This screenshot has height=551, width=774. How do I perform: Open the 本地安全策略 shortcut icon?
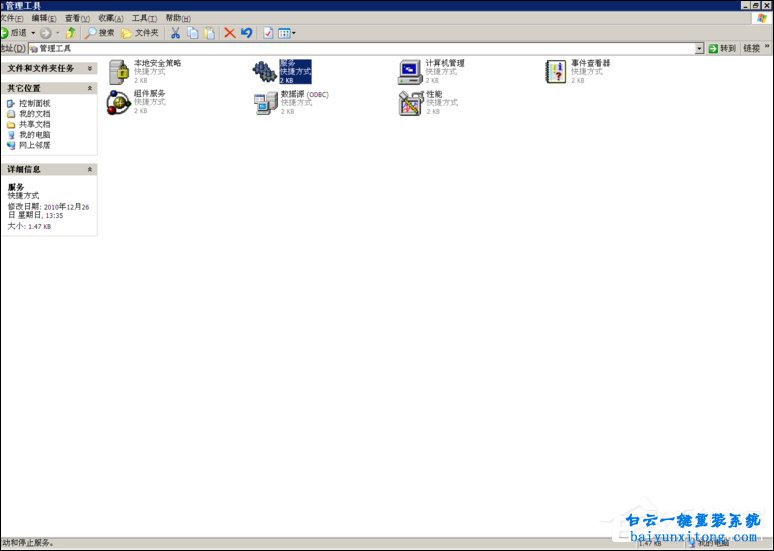click(x=119, y=72)
